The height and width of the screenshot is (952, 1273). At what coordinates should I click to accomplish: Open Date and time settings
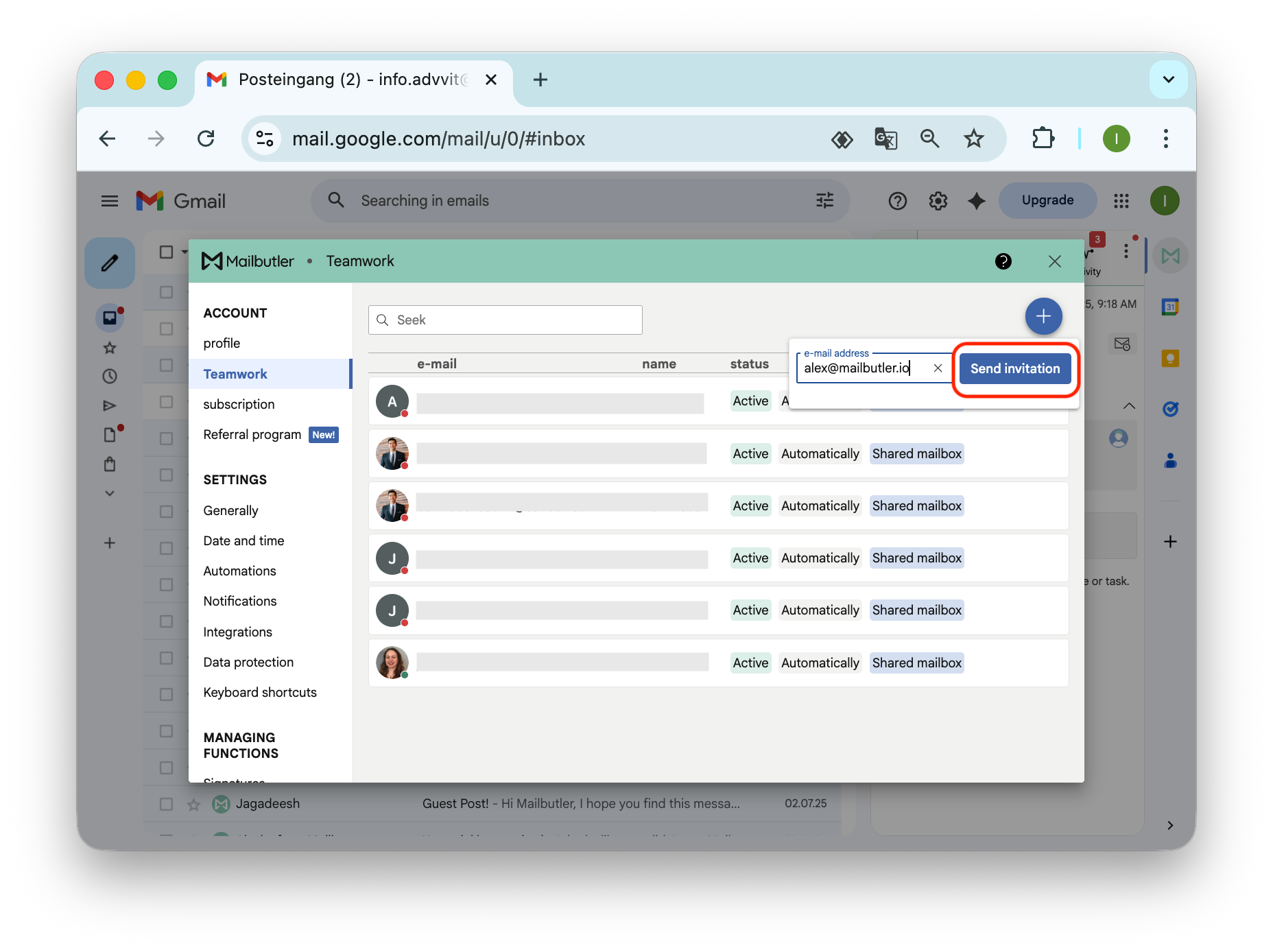[x=243, y=540]
